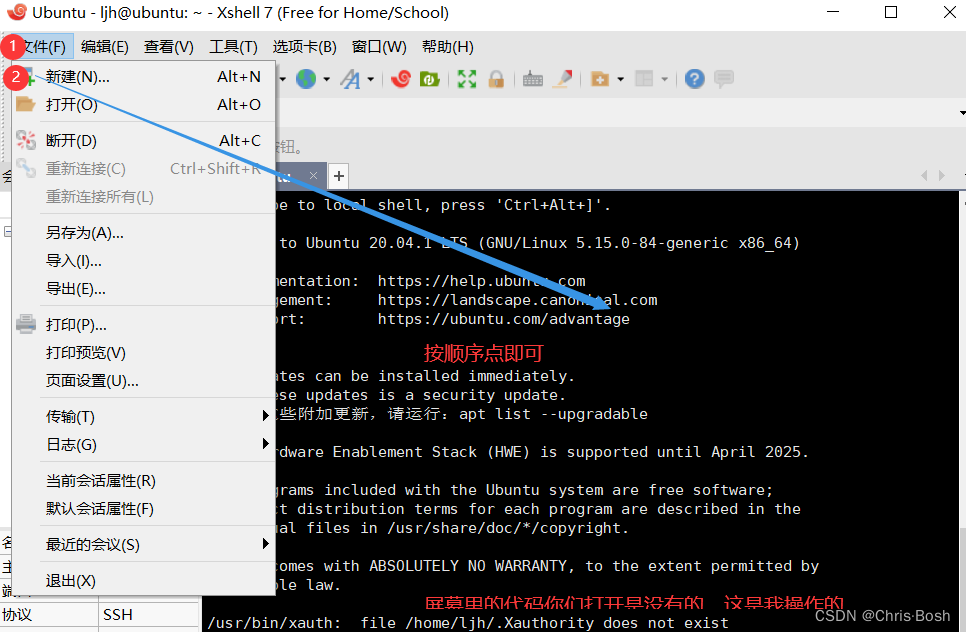This screenshot has height=632, width=966.
Task: Open the 选项卡(B) menu
Action: click(x=304, y=47)
